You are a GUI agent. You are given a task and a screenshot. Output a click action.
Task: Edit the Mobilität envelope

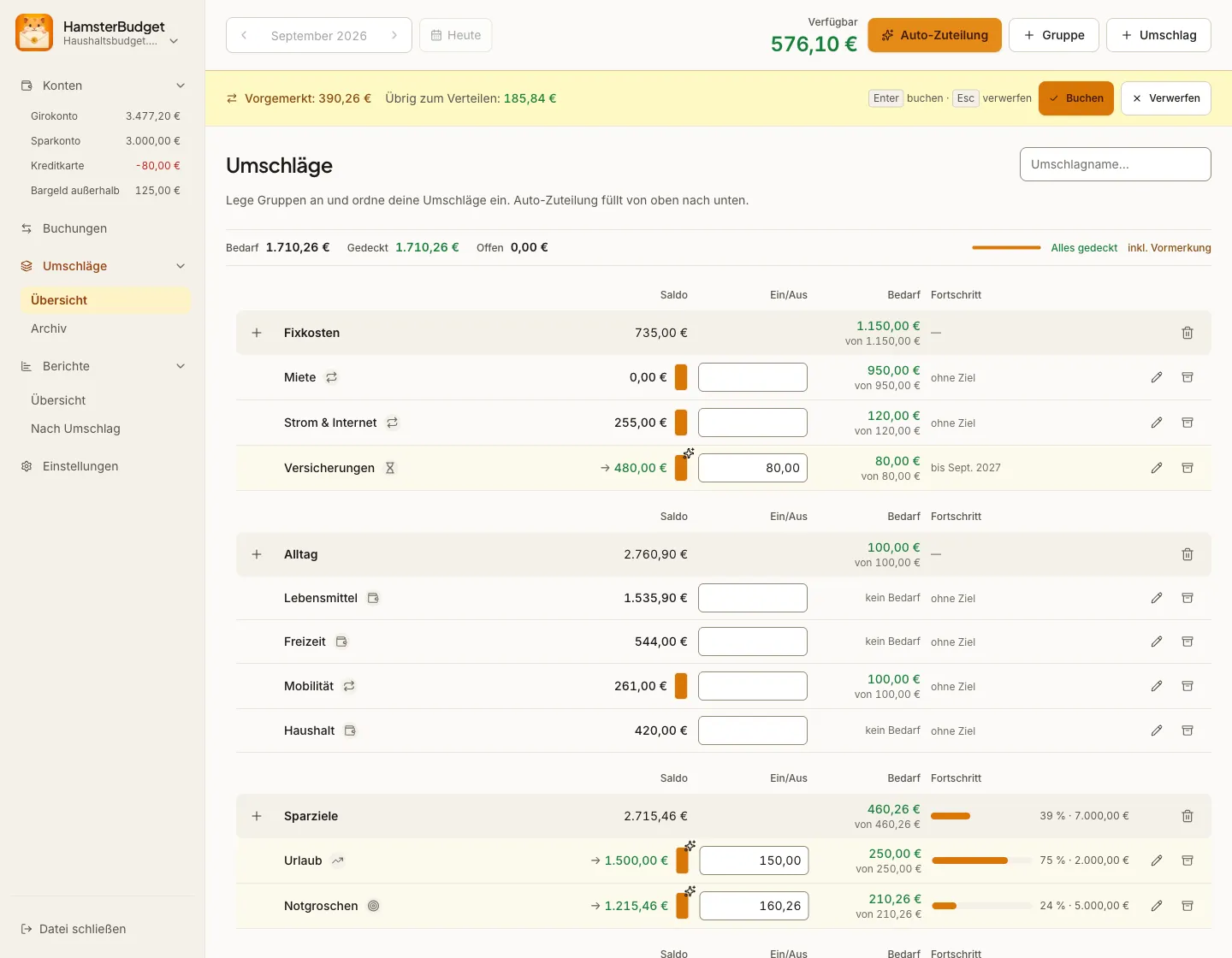click(x=1157, y=686)
